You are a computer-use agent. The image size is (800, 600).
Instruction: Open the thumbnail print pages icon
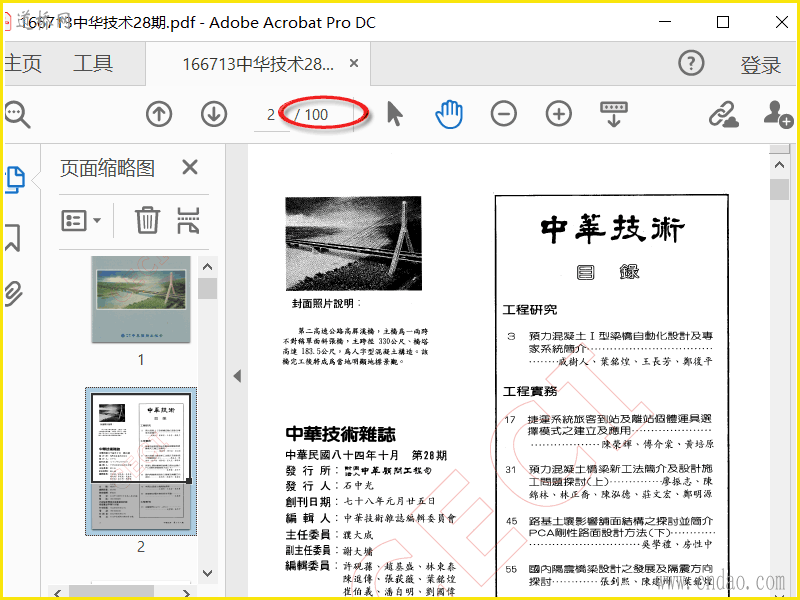188,220
